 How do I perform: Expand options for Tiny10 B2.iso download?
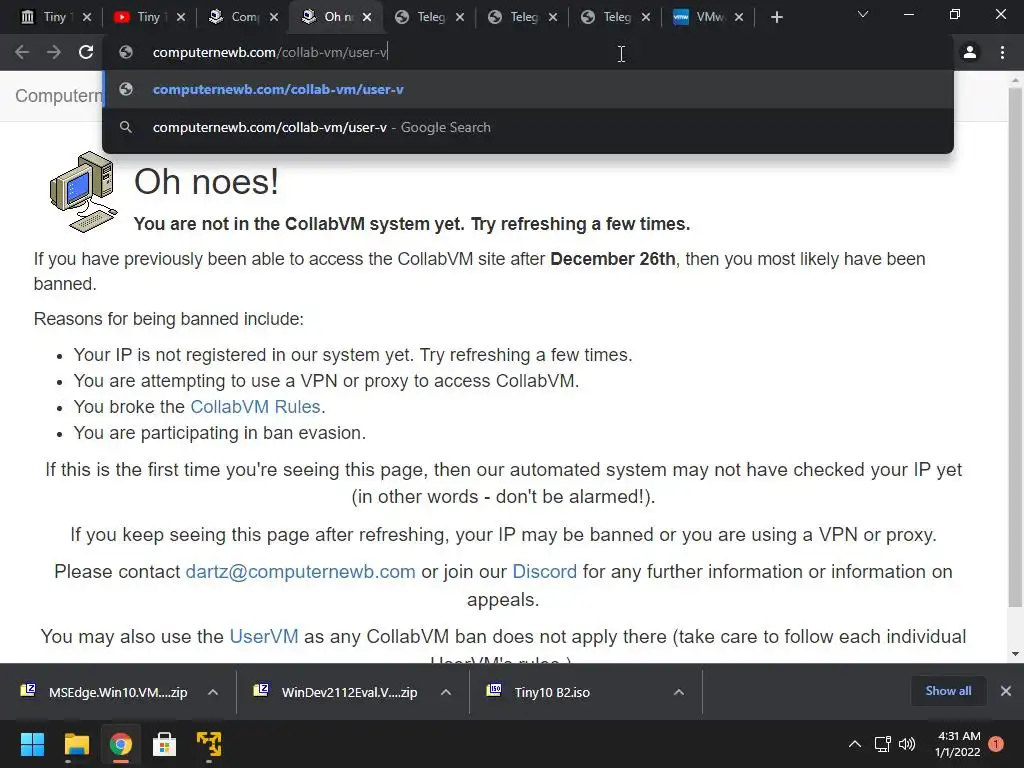679,692
